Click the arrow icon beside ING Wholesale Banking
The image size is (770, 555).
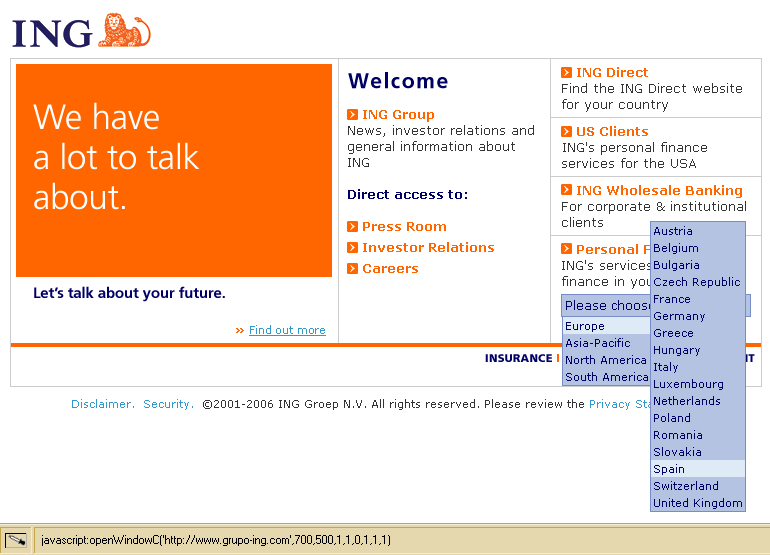(x=566, y=190)
